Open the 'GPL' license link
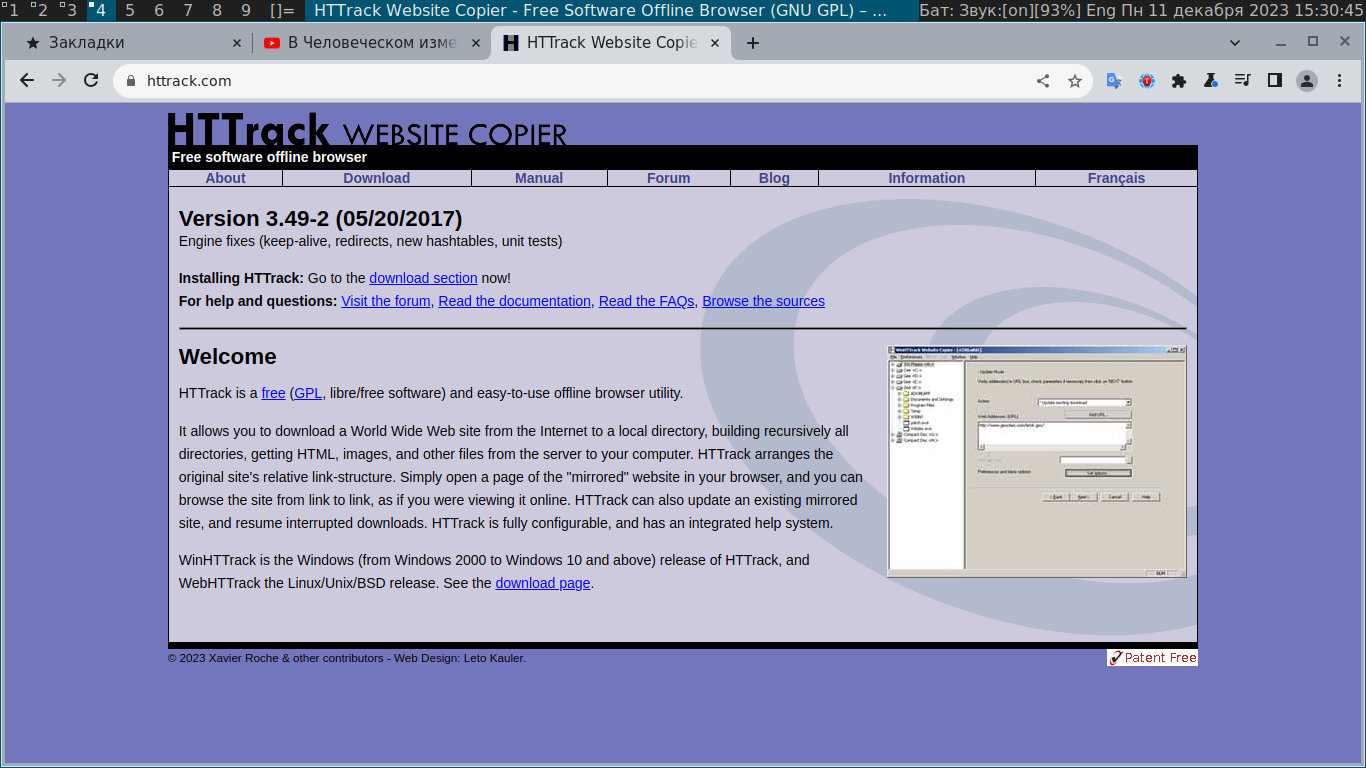 (x=308, y=393)
